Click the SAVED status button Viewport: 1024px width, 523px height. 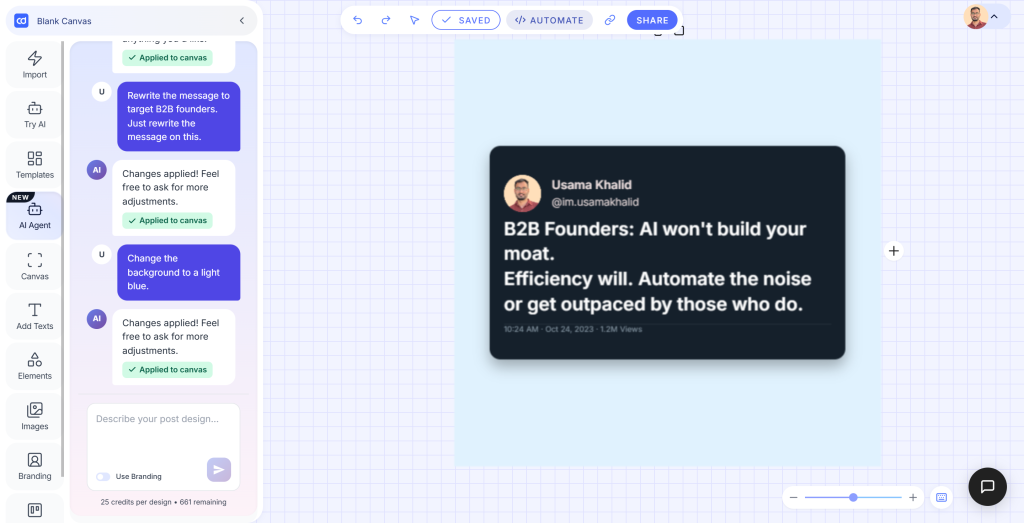(x=466, y=20)
